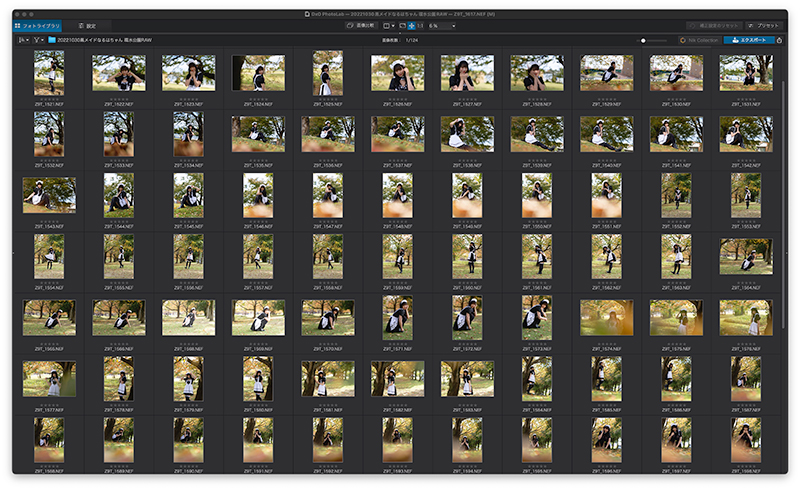This screenshot has height=489, width=800.
Task: Adjust the thumbnail size slider
Action: point(654,40)
